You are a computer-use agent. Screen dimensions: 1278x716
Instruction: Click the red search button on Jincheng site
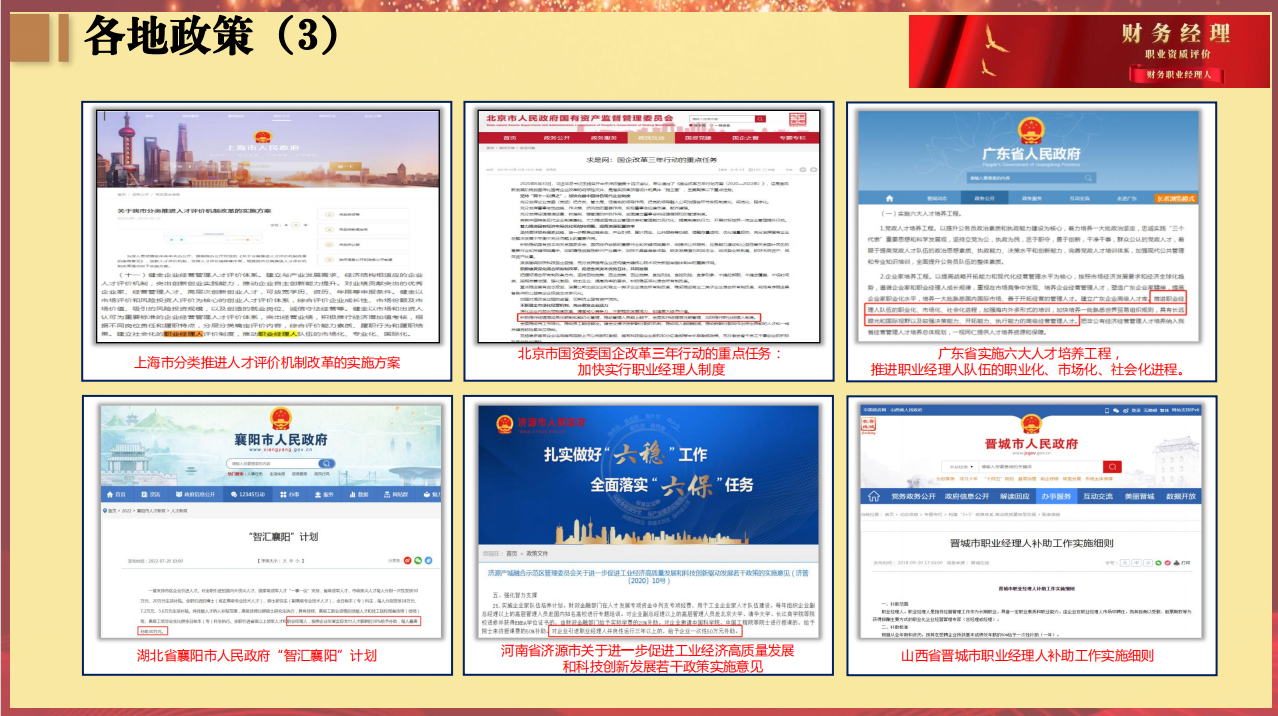pos(1112,467)
